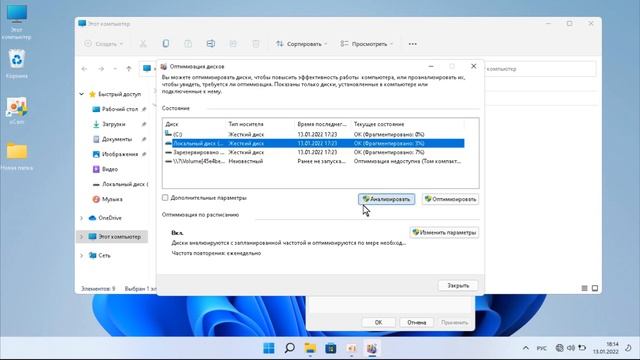This screenshot has width=640, height=360.
Task: Click the Explorer search field
Action: click(540, 69)
